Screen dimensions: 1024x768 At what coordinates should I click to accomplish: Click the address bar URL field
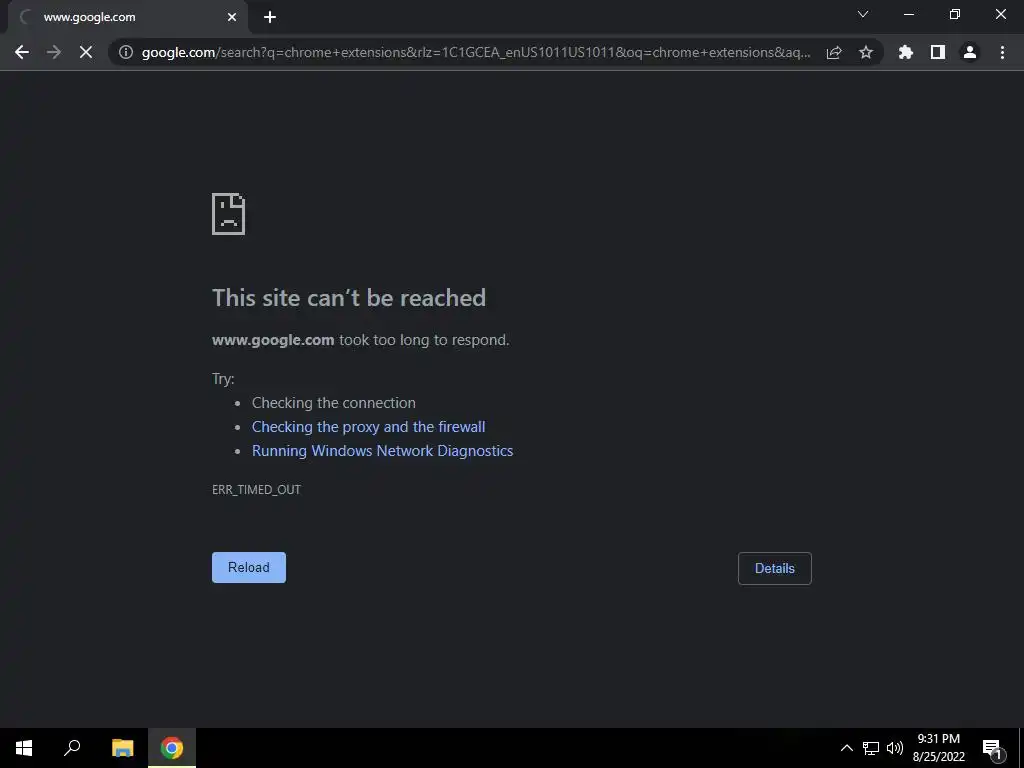(x=476, y=52)
